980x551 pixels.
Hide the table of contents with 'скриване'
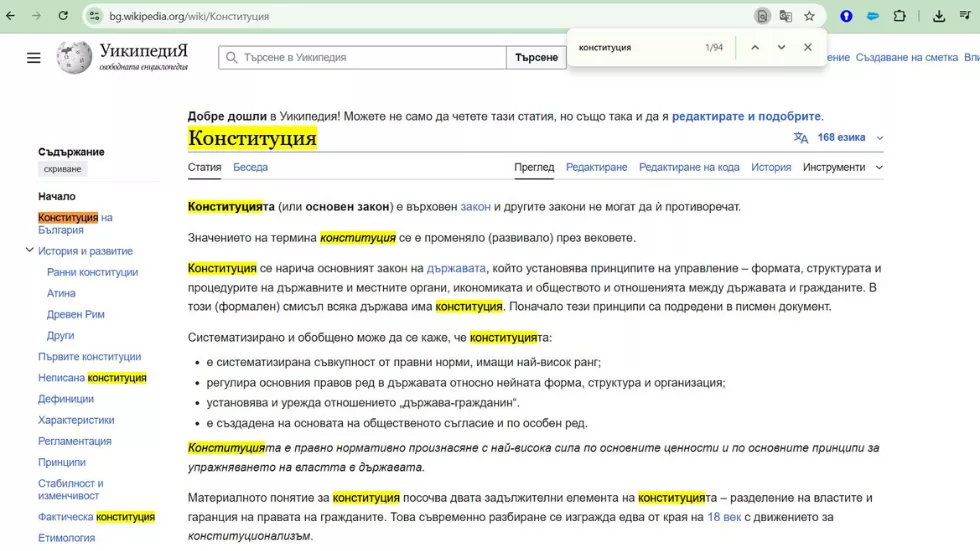[63, 169]
